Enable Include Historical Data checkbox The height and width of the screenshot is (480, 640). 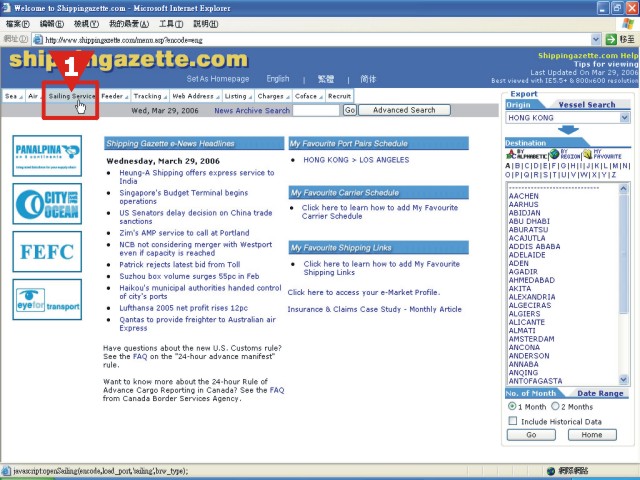coord(513,421)
